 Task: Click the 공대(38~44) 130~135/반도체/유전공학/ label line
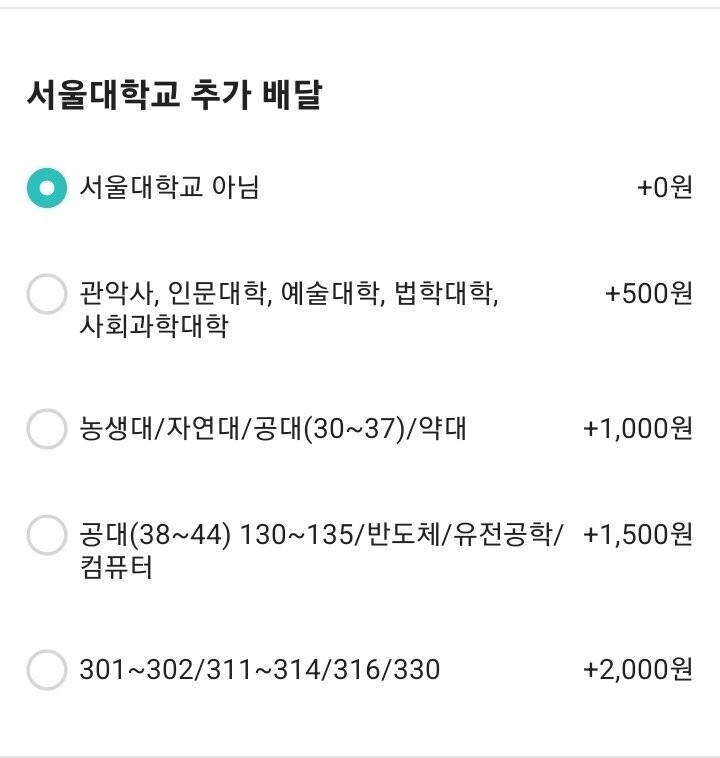click(x=320, y=535)
